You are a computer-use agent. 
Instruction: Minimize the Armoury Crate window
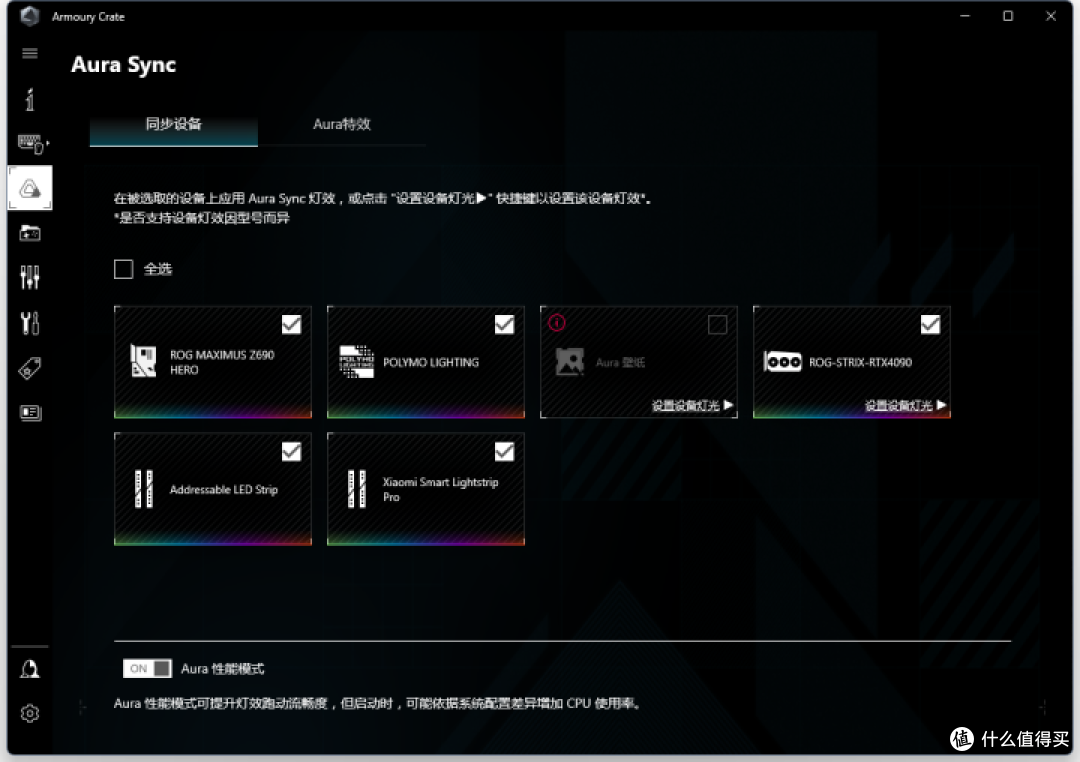click(x=965, y=16)
